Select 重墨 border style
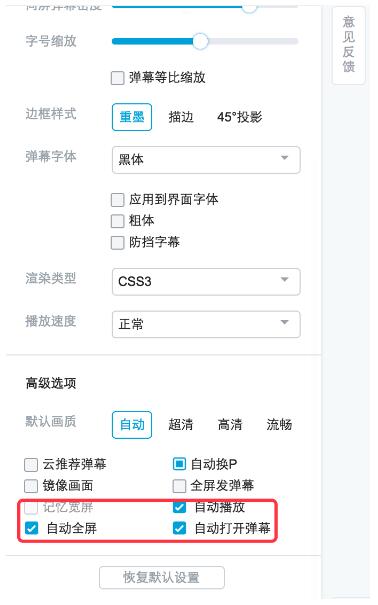 pos(132,117)
